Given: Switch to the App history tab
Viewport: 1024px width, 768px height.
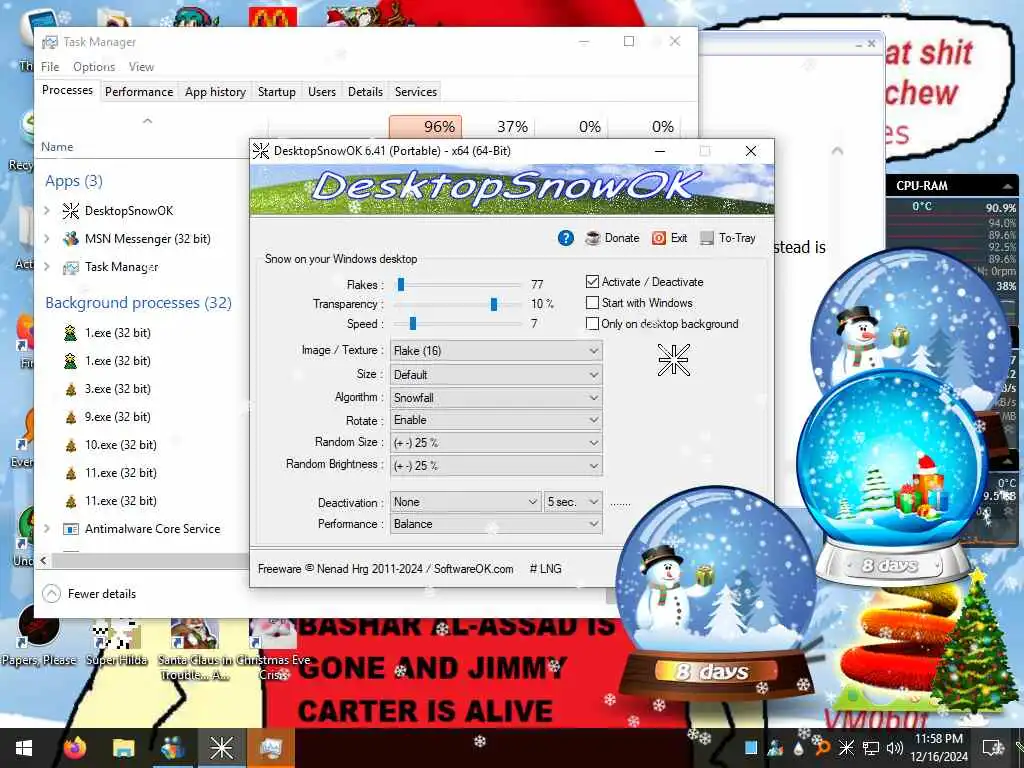Looking at the screenshot, I should pos(215,92).
